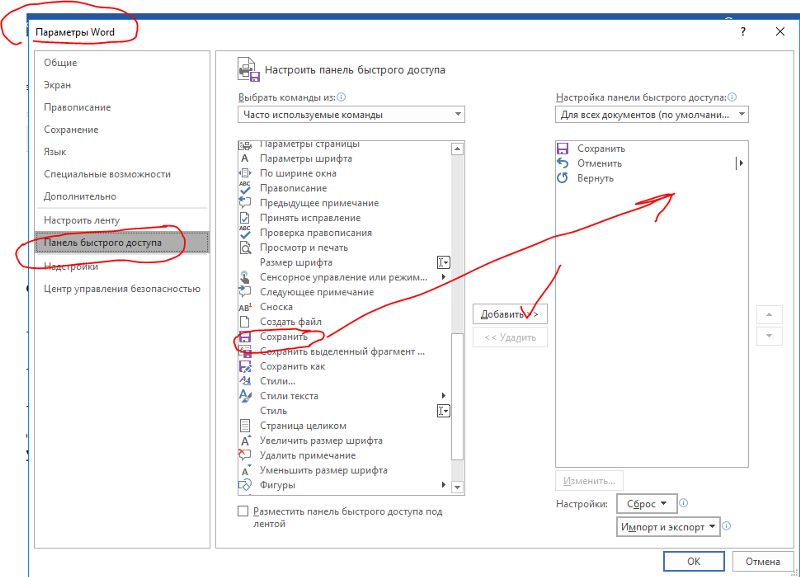Click the ABC checkmark icon beside Правописание
The width and height of the screenshot is (800, 577).
[245, 188]
